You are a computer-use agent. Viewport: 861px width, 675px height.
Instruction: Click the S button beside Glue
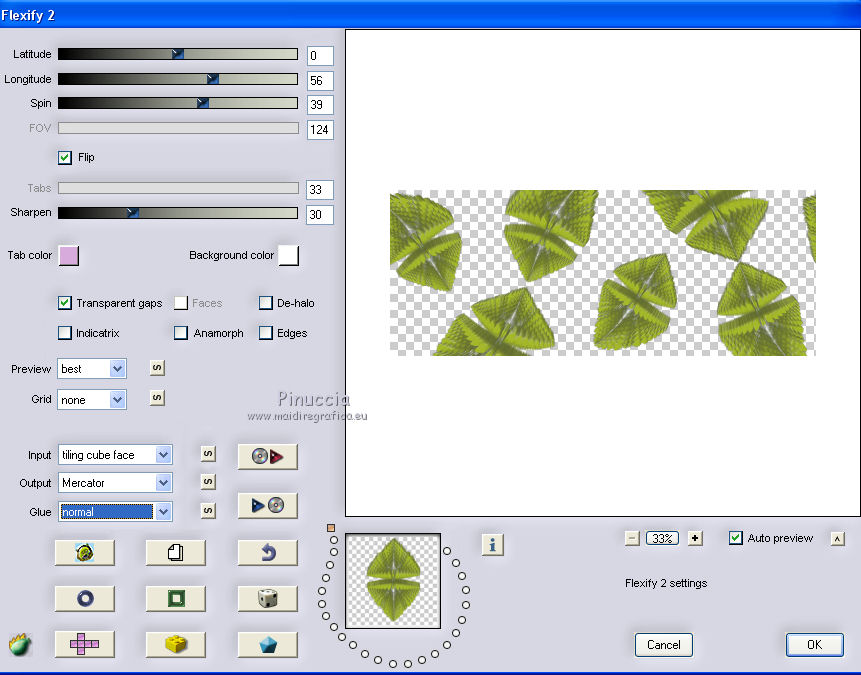208,510
